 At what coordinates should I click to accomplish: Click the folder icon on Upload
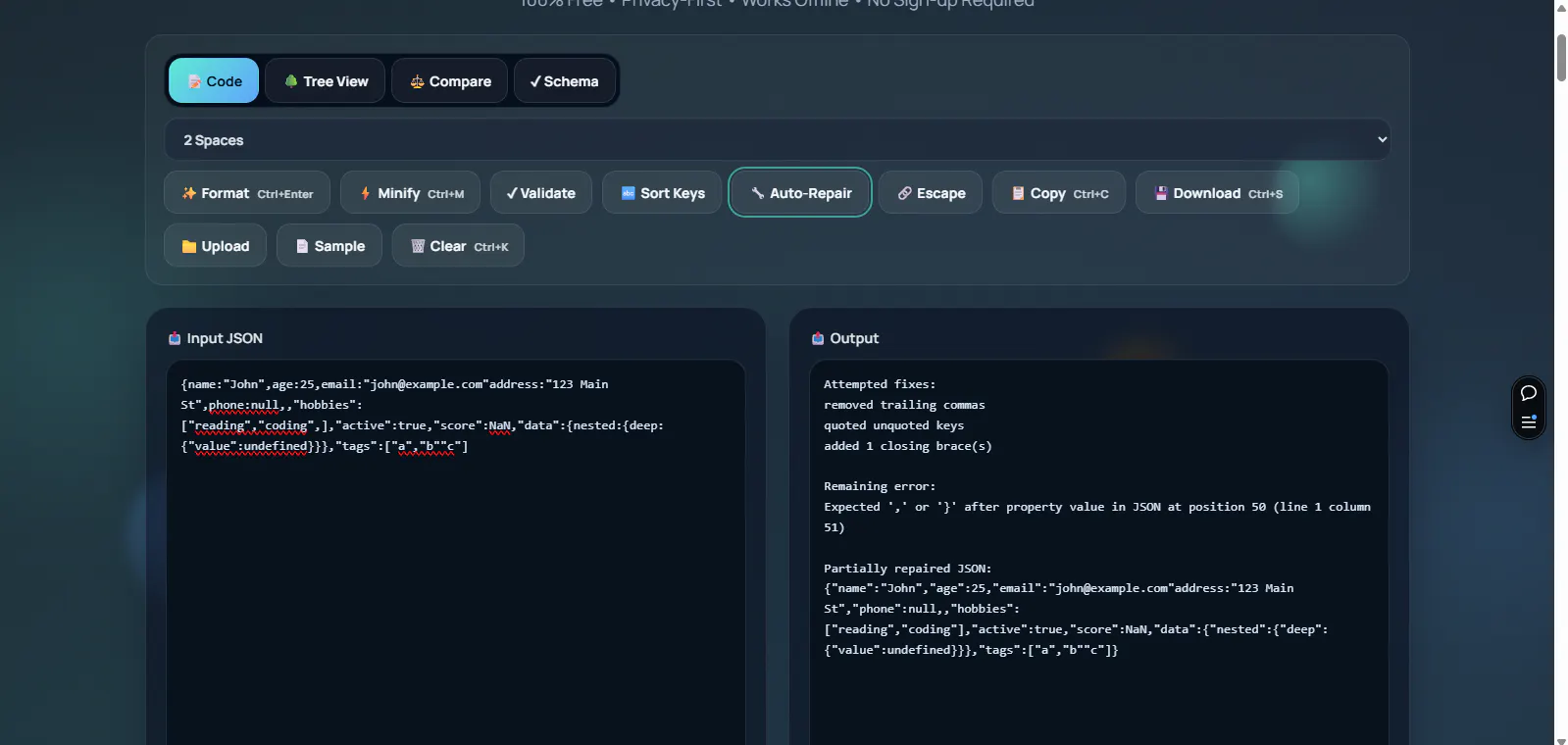point(189,246)
